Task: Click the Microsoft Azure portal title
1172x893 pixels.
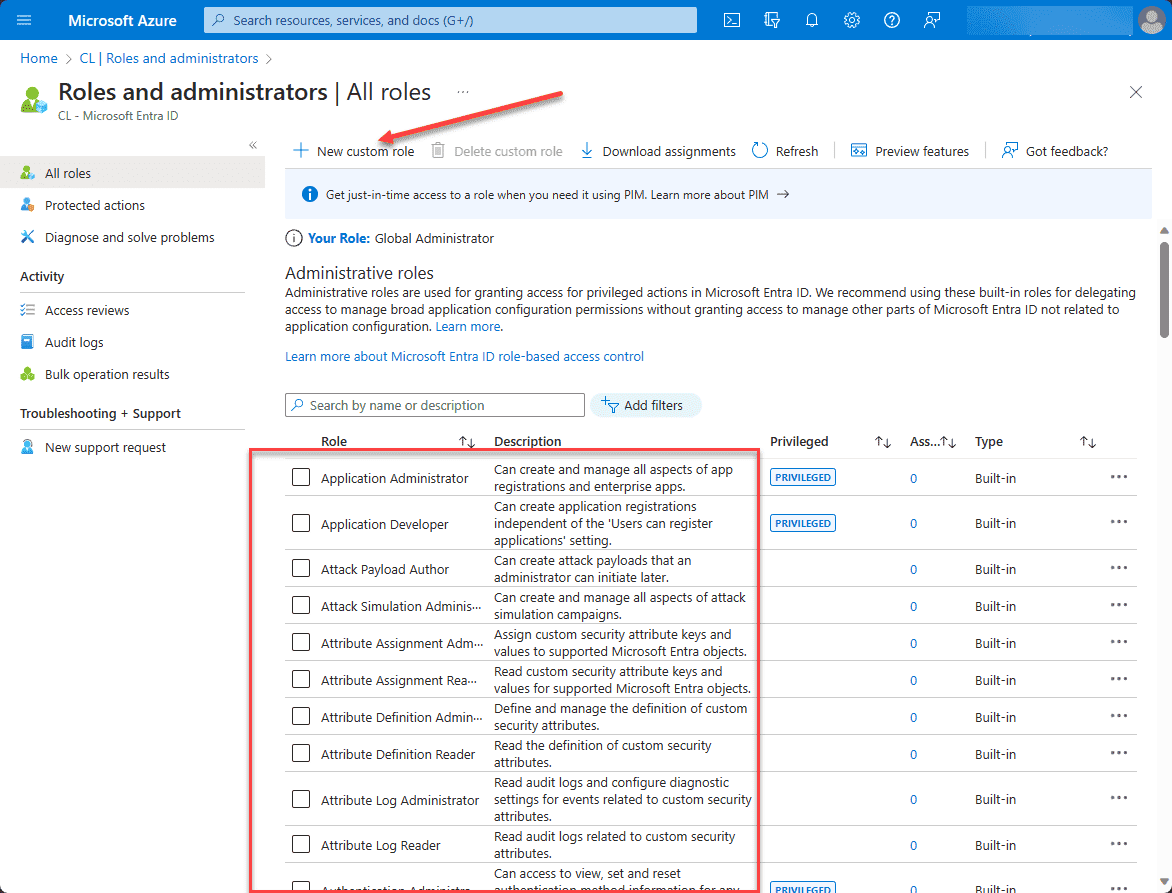Action: click(123, 20)
